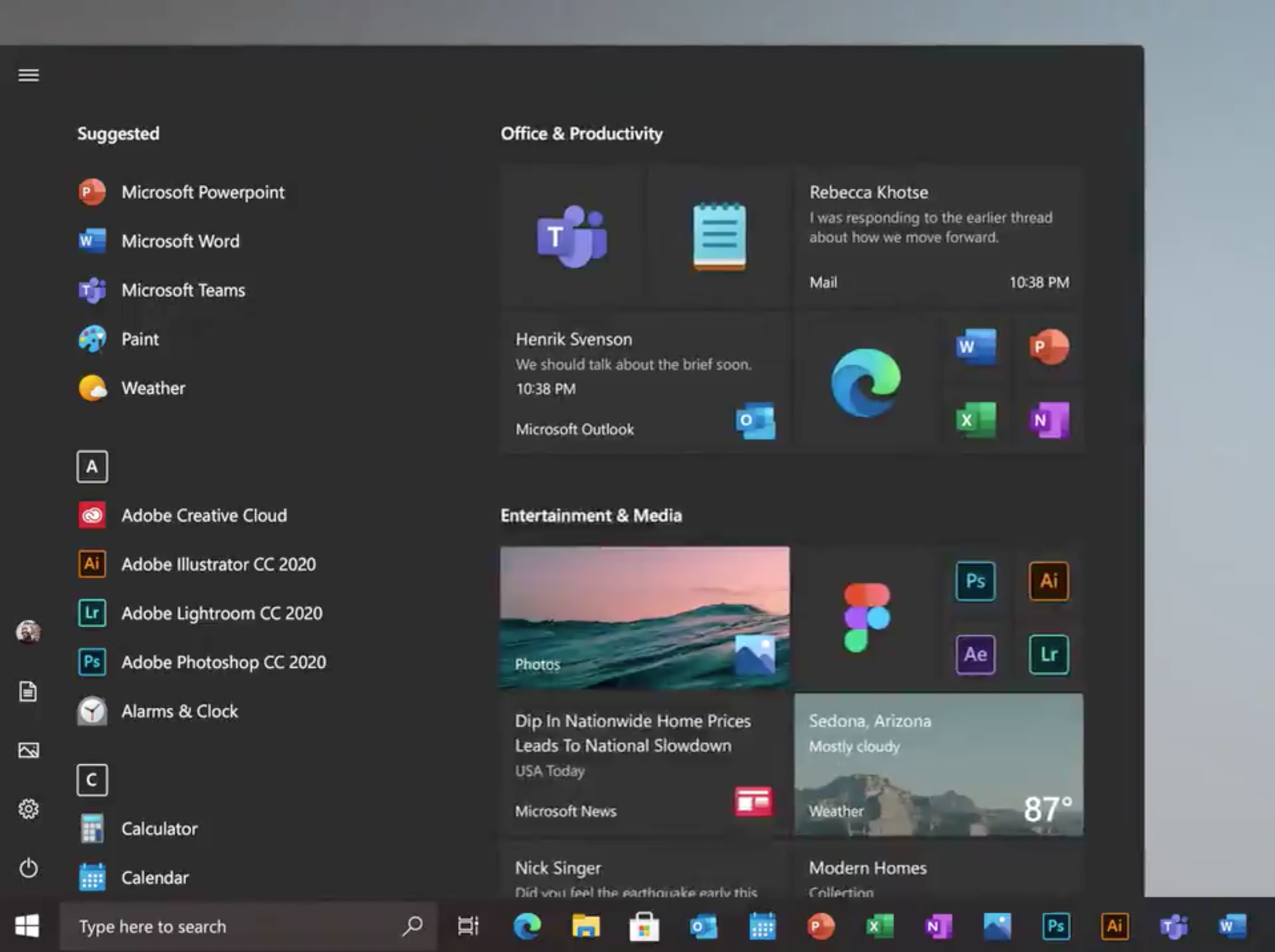
Task: Click the Windows Start button
Action: click(x=27, y=926)
